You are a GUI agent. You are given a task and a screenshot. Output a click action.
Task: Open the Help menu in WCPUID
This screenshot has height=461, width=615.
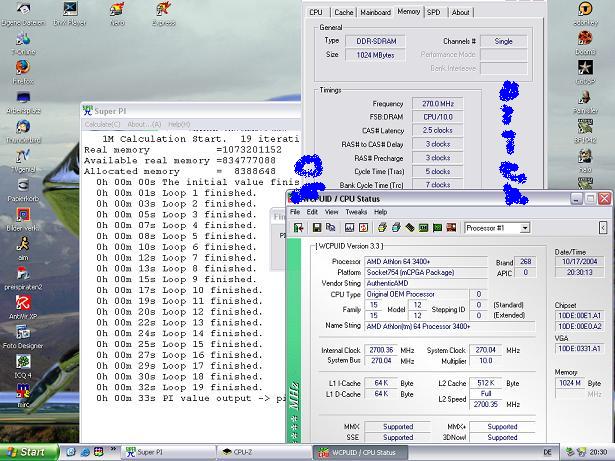pos(380,212)
